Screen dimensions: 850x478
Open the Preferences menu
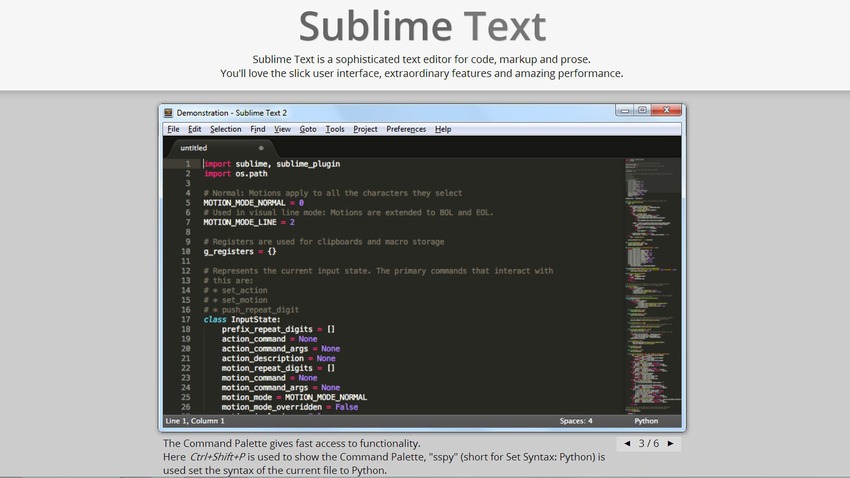click(406, 129)
